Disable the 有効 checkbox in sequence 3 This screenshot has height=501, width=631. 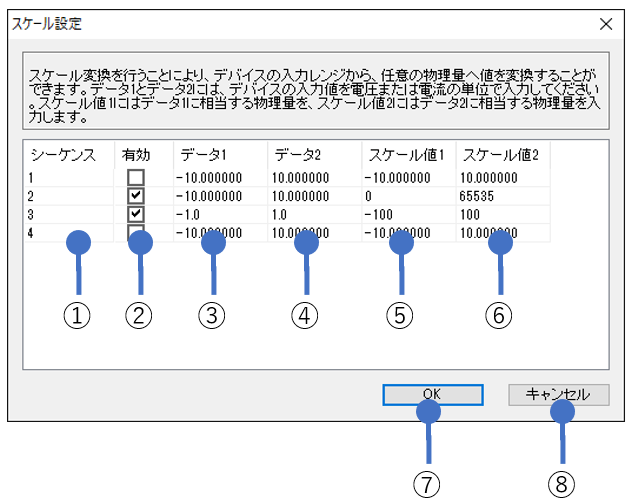click(136, 214)
